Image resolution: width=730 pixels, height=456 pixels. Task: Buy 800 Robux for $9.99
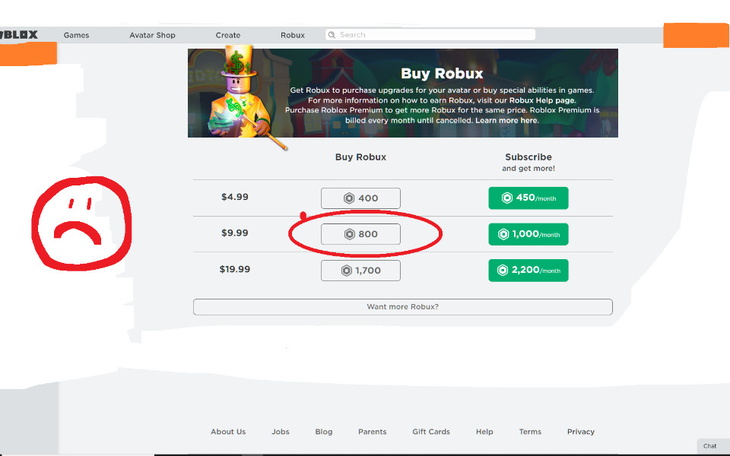tap(360, 234)
